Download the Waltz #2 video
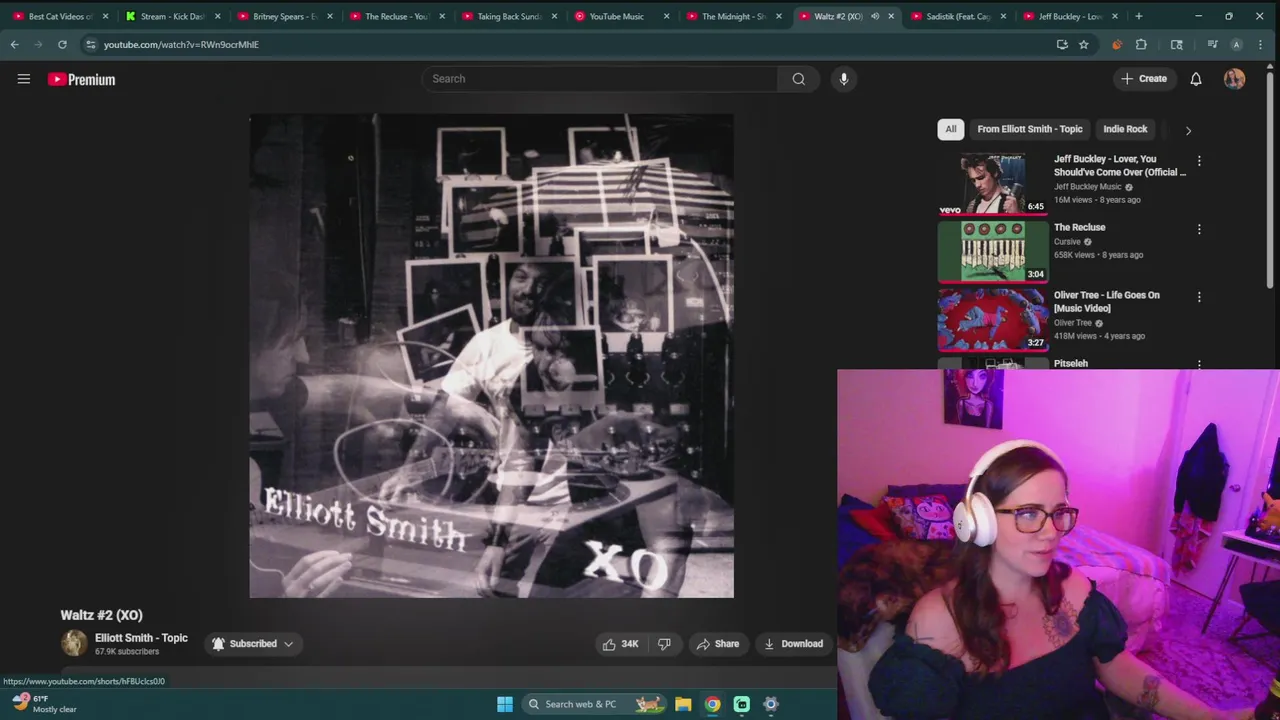This screenshot has width=1280, height=720. coord(793,644)
